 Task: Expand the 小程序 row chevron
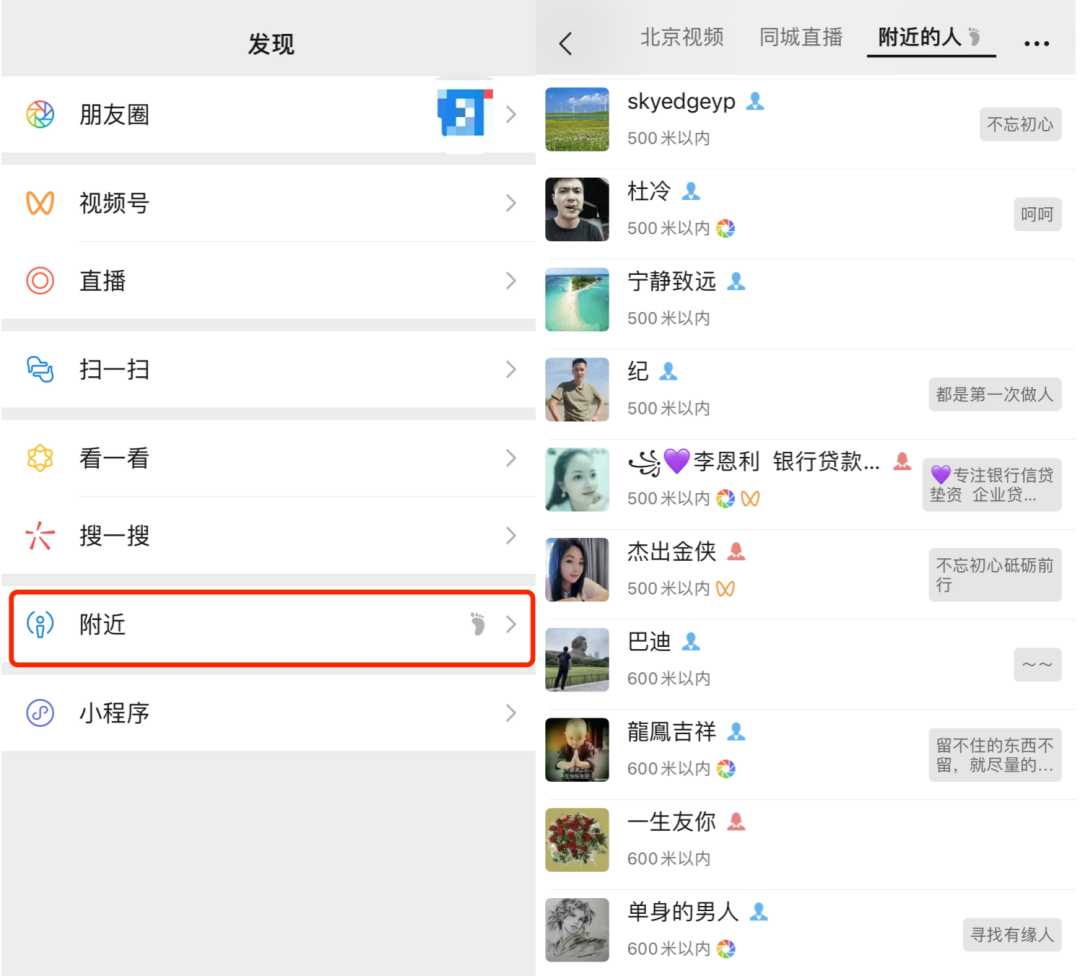[511, 713]
